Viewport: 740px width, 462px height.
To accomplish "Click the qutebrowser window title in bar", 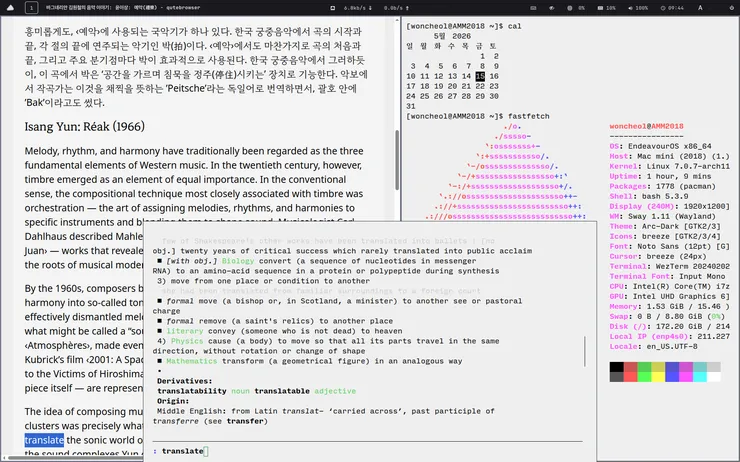I will [x=123, y=8].
